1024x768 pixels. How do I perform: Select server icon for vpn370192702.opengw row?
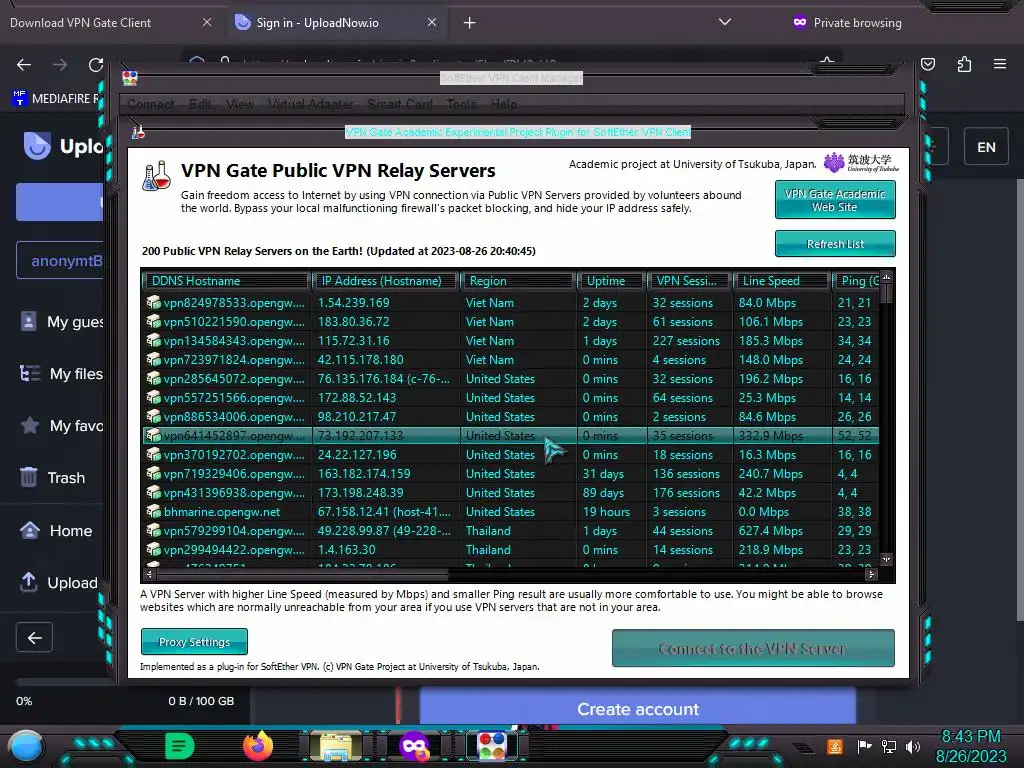pos(153,454)
